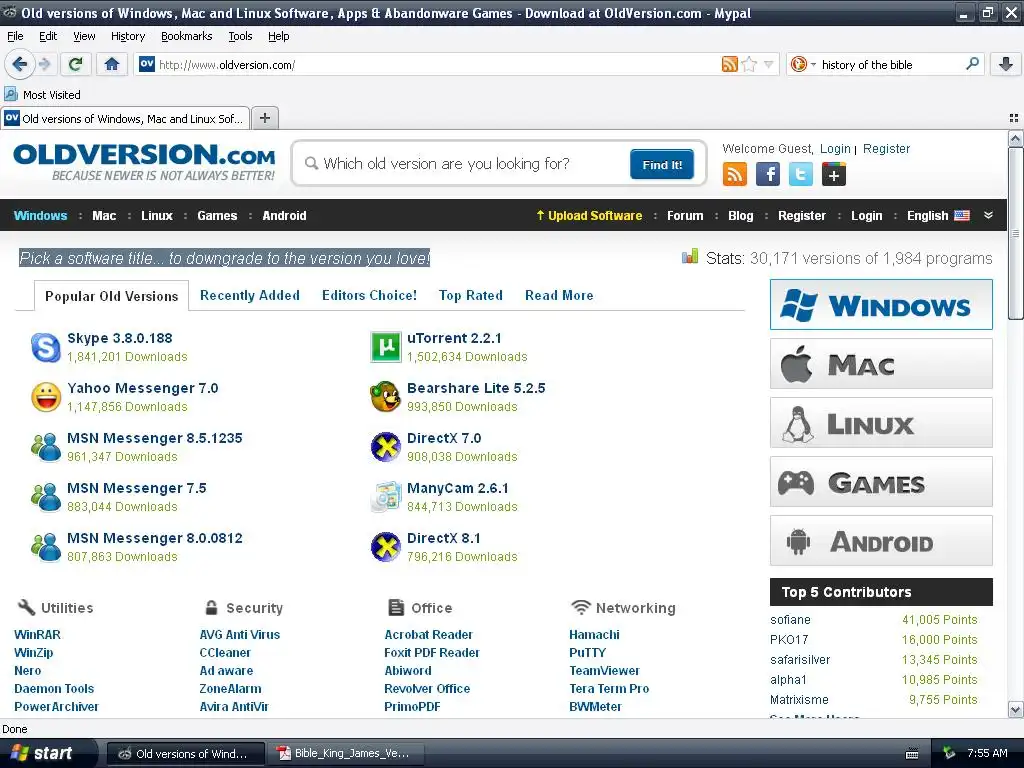This screenshot has height=768, width=1024.
Task: Open the File menu
Action: [15, 36]
